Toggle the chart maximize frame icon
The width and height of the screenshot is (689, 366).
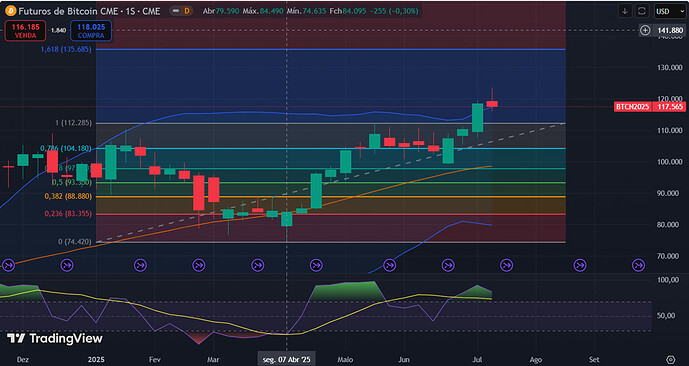(642, 11)
